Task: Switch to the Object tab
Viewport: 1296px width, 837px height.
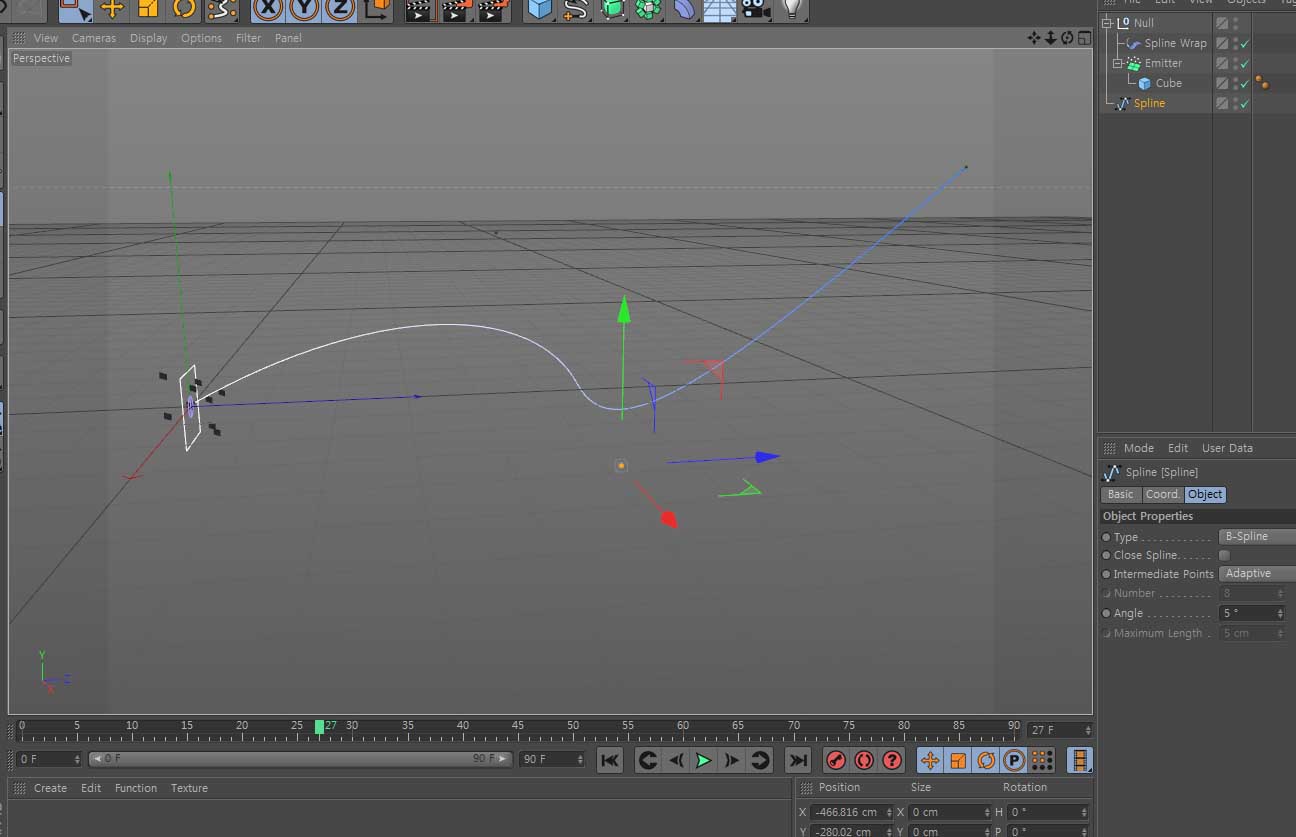Action: click(1205, 494)
